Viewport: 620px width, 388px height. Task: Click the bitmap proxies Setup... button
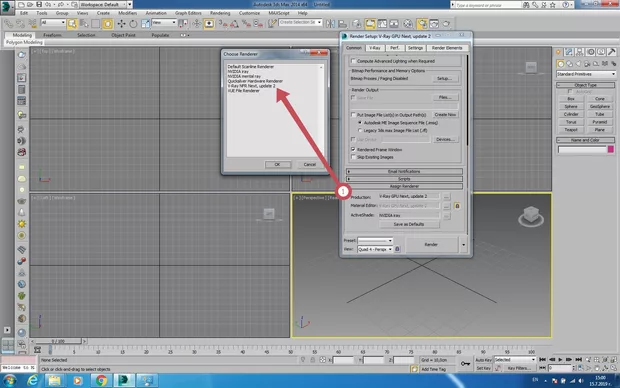pos(444,79)
